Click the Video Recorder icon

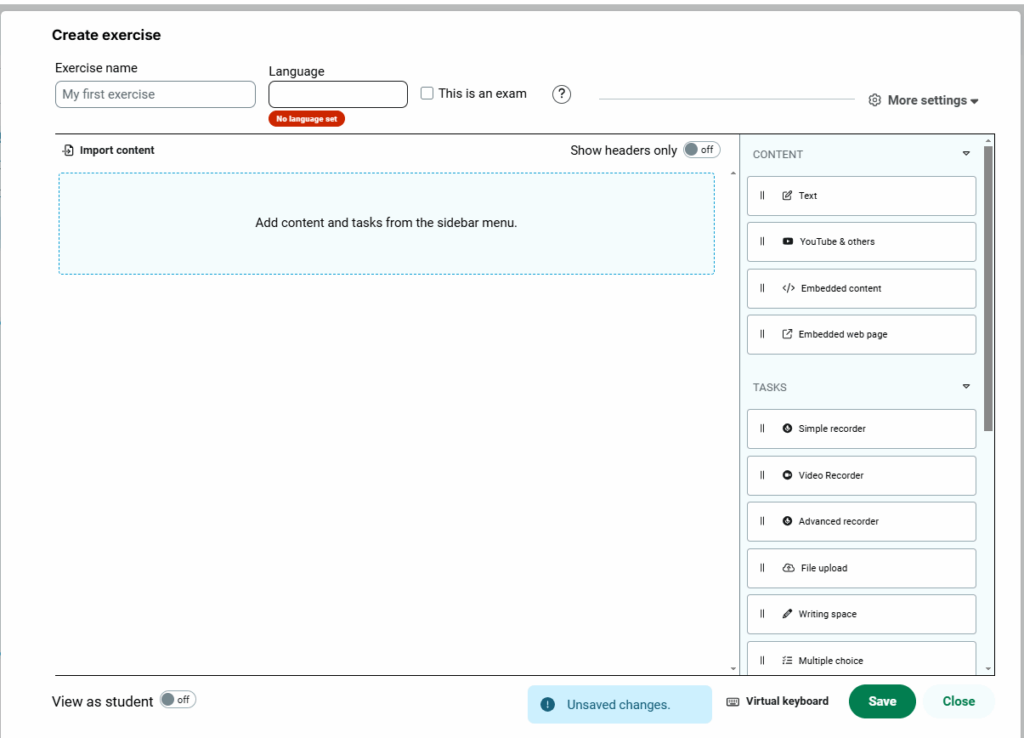(787, 475)
